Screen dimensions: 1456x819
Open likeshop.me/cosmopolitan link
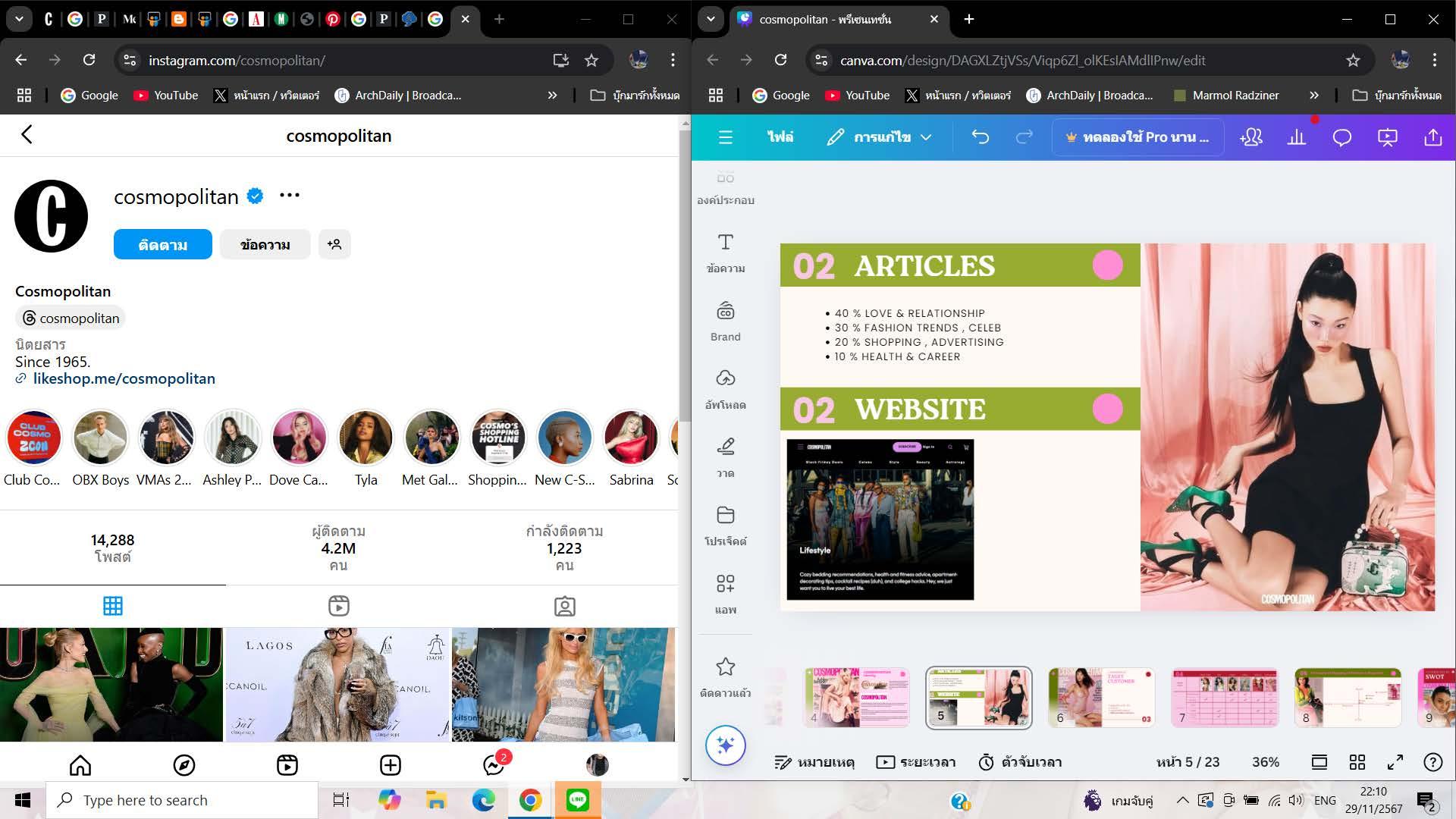click(124, 378)
